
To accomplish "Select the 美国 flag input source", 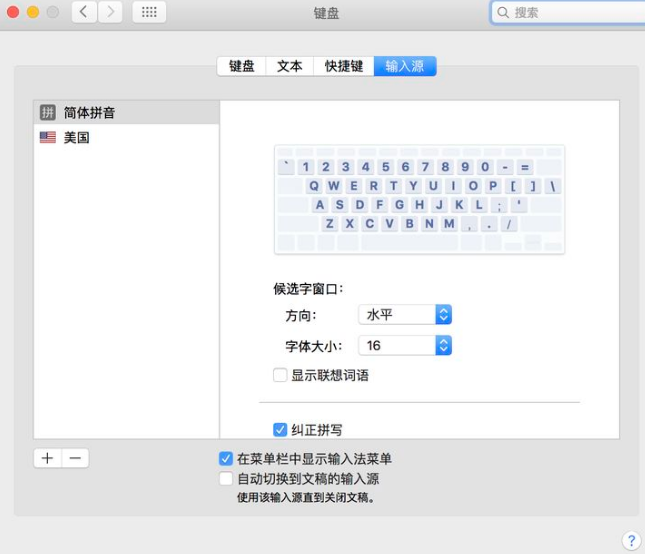I will click(x=76, y=138).
